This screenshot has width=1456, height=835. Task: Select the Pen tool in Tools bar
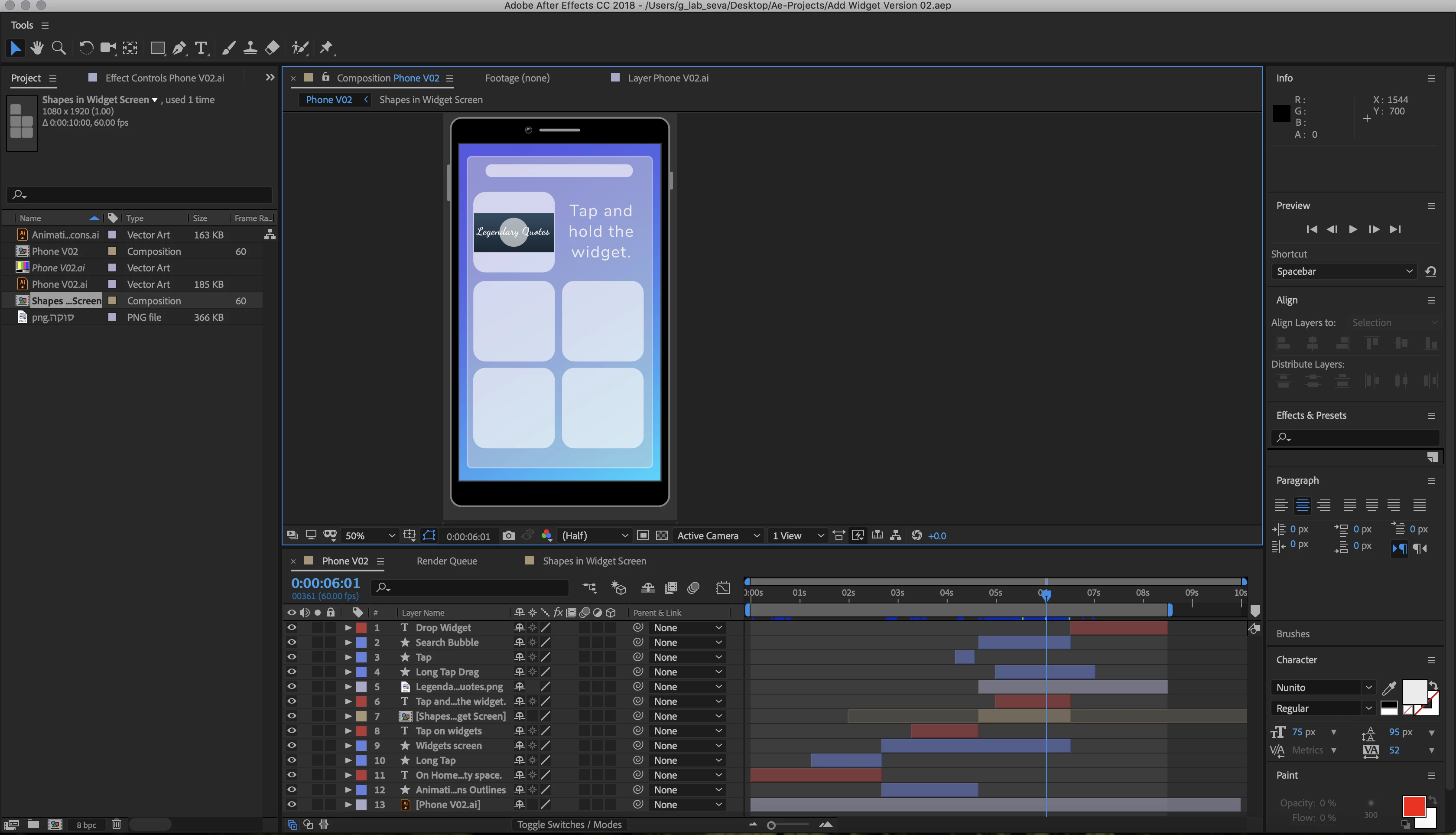(179, 48)
